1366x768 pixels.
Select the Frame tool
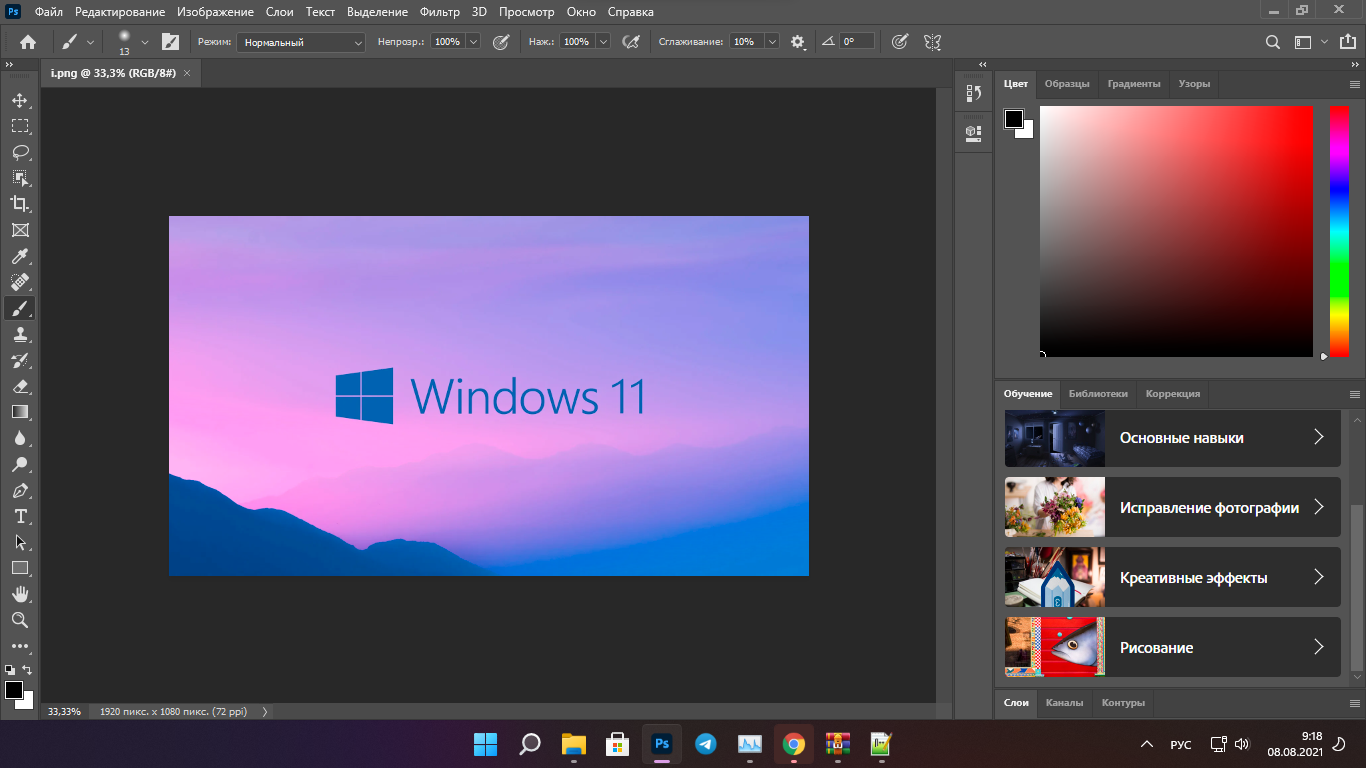point(20,230)
